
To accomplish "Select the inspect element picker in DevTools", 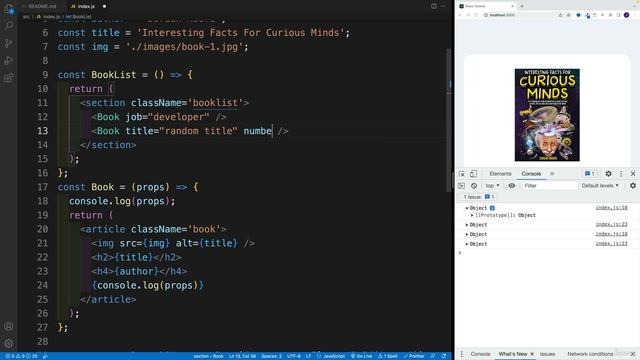I will [462, 174].
